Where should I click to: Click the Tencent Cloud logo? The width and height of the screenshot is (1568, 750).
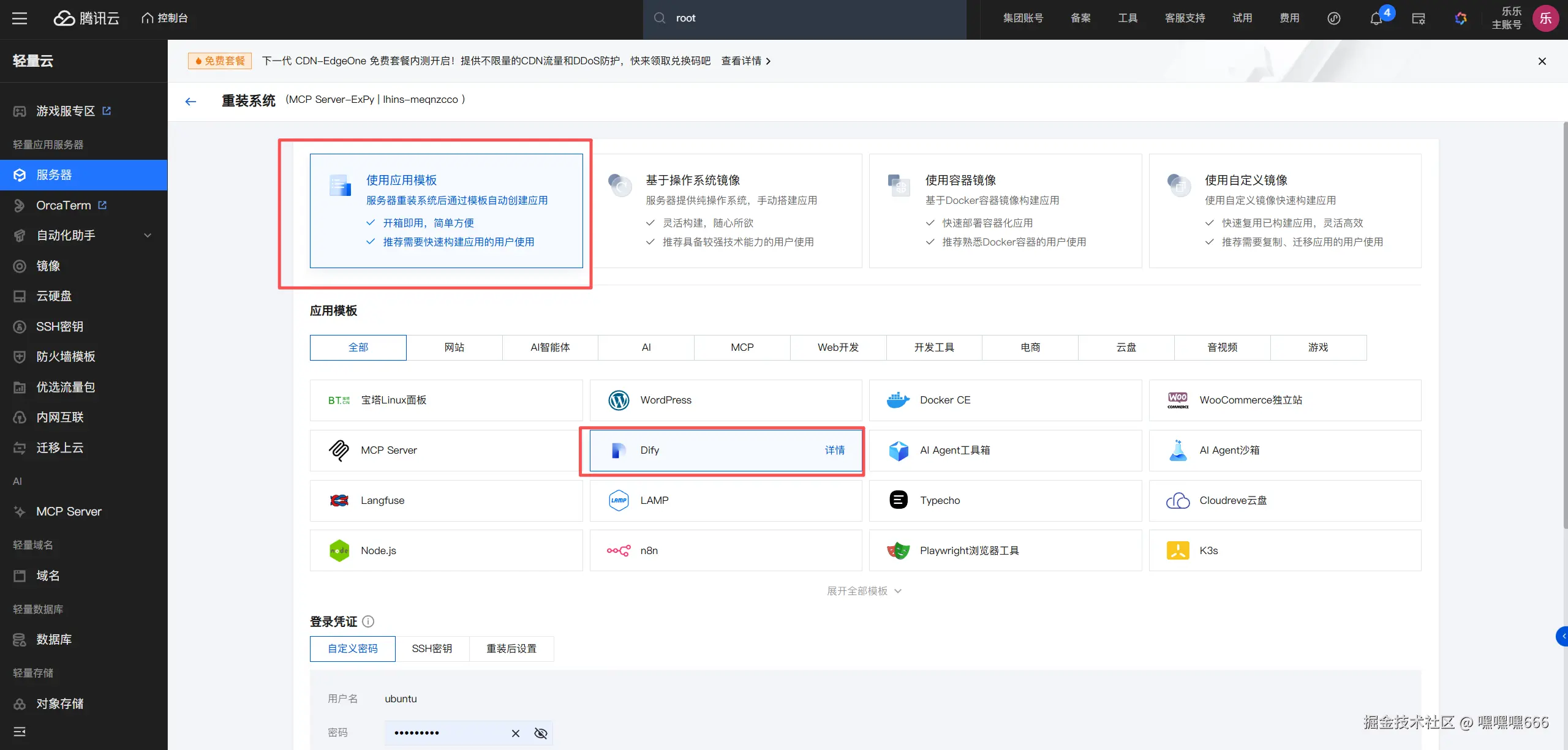tap(86, 18)
